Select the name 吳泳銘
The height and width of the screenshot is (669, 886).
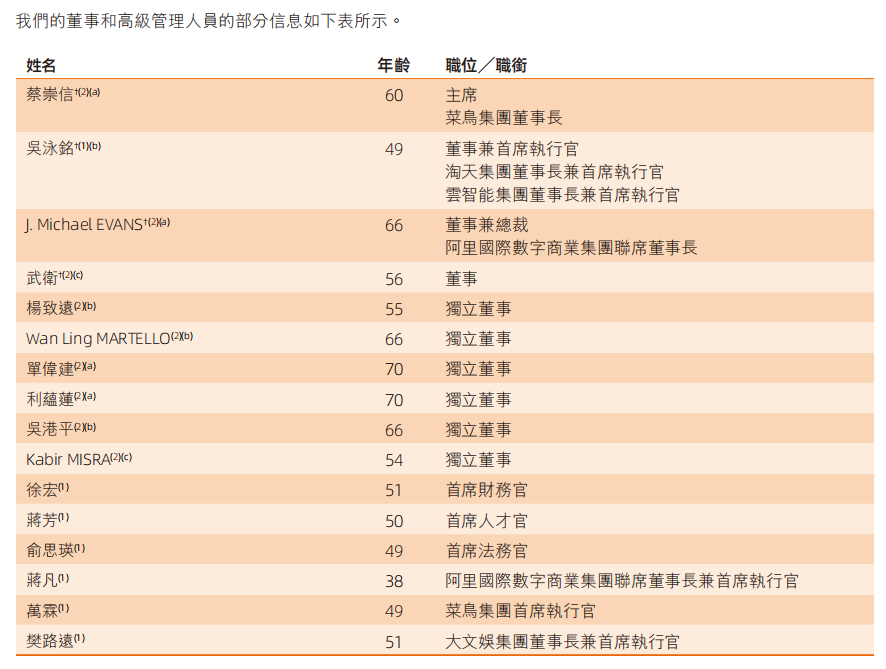click(x=50, y=148)
